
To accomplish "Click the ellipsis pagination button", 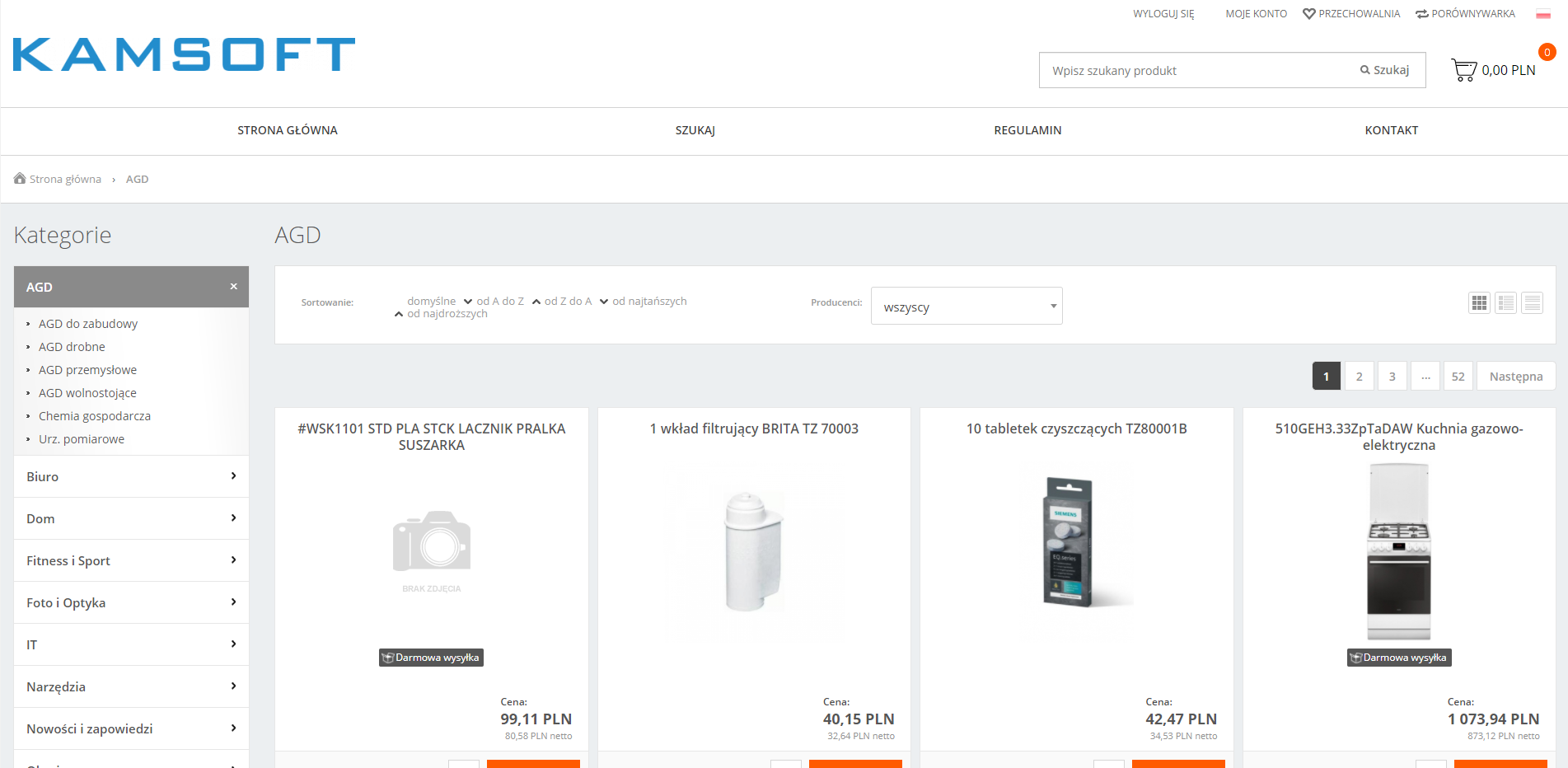I will 1425,376.
